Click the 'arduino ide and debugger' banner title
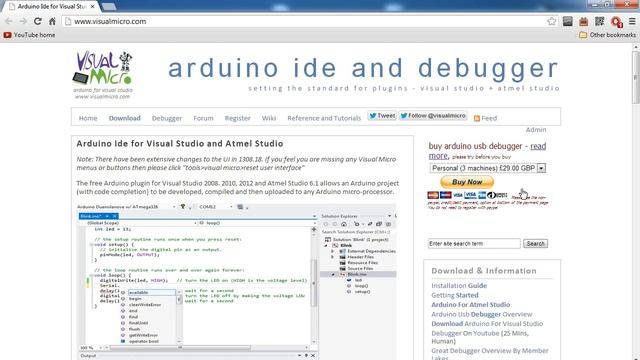Viewport: 640px width, 360px height. (x=363, y=68)
